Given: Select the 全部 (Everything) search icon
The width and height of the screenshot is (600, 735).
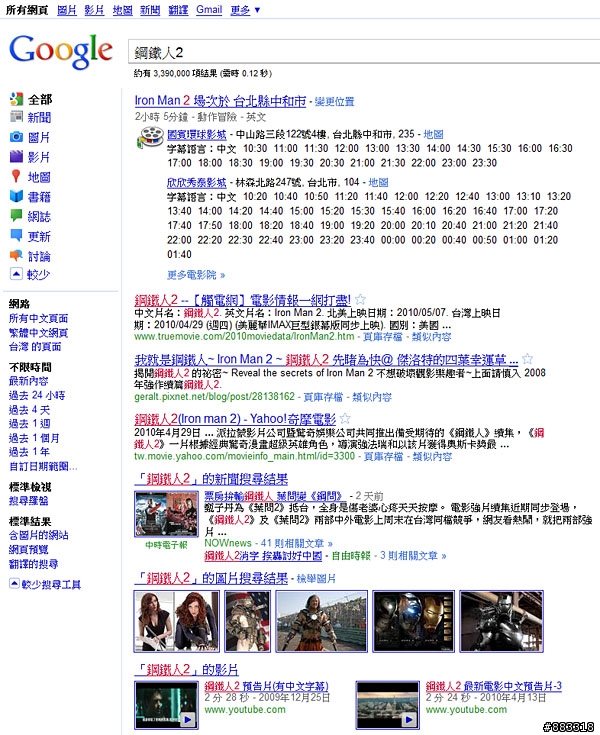Looking at the screenshot, I should pyautogui.click(x=16, y=99).
